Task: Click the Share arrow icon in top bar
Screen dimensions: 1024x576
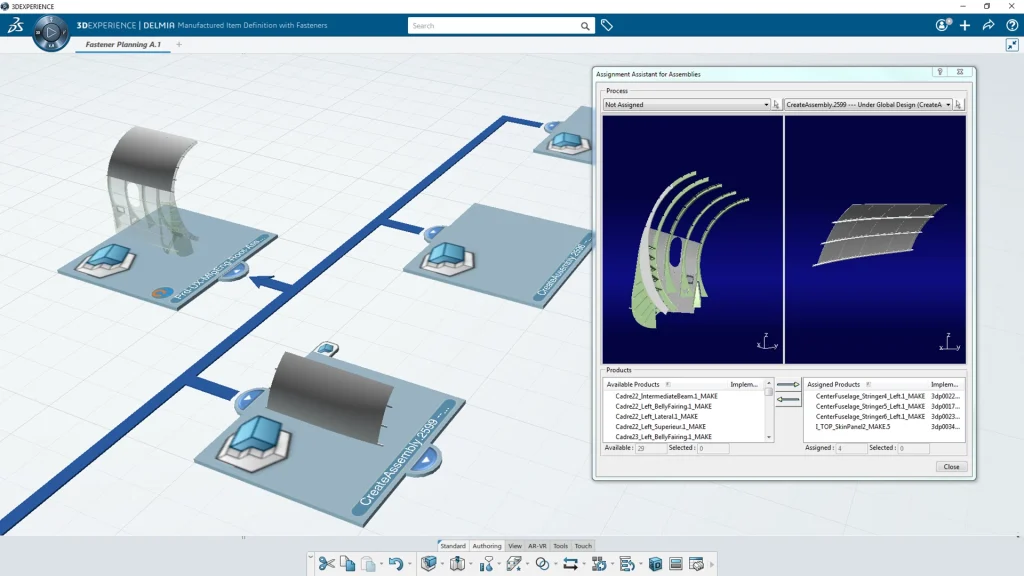Action: pos(988,25)
